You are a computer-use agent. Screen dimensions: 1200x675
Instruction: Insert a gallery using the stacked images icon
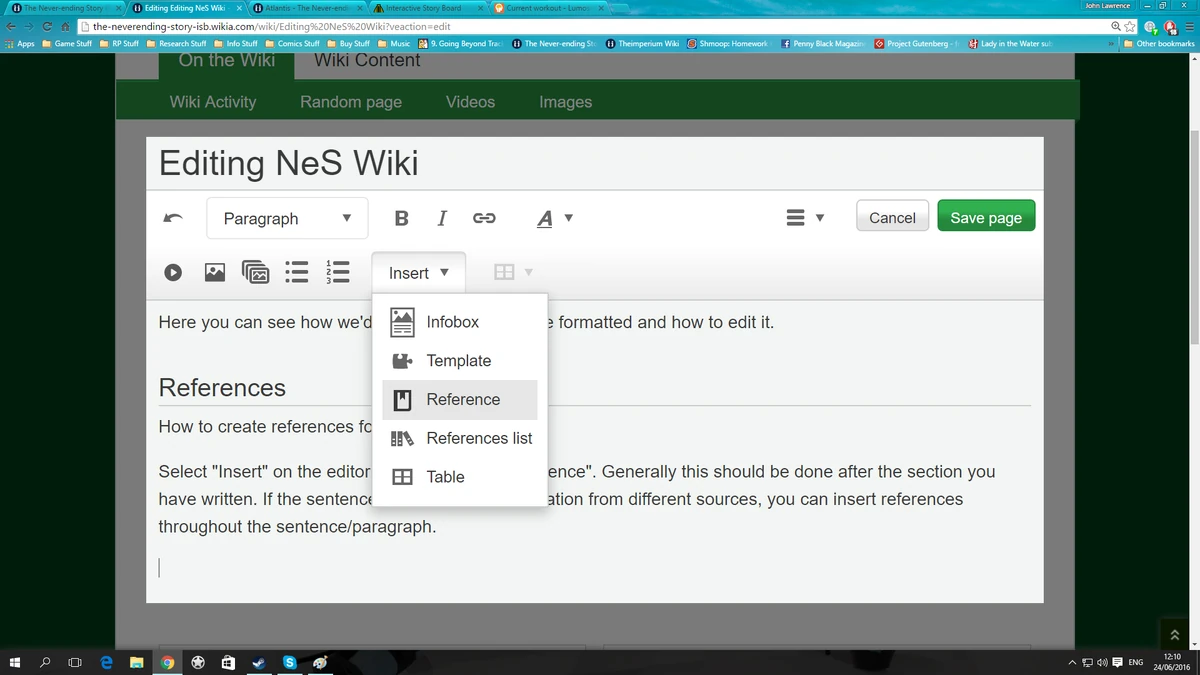pyautogui.click(x=256, y=272)
